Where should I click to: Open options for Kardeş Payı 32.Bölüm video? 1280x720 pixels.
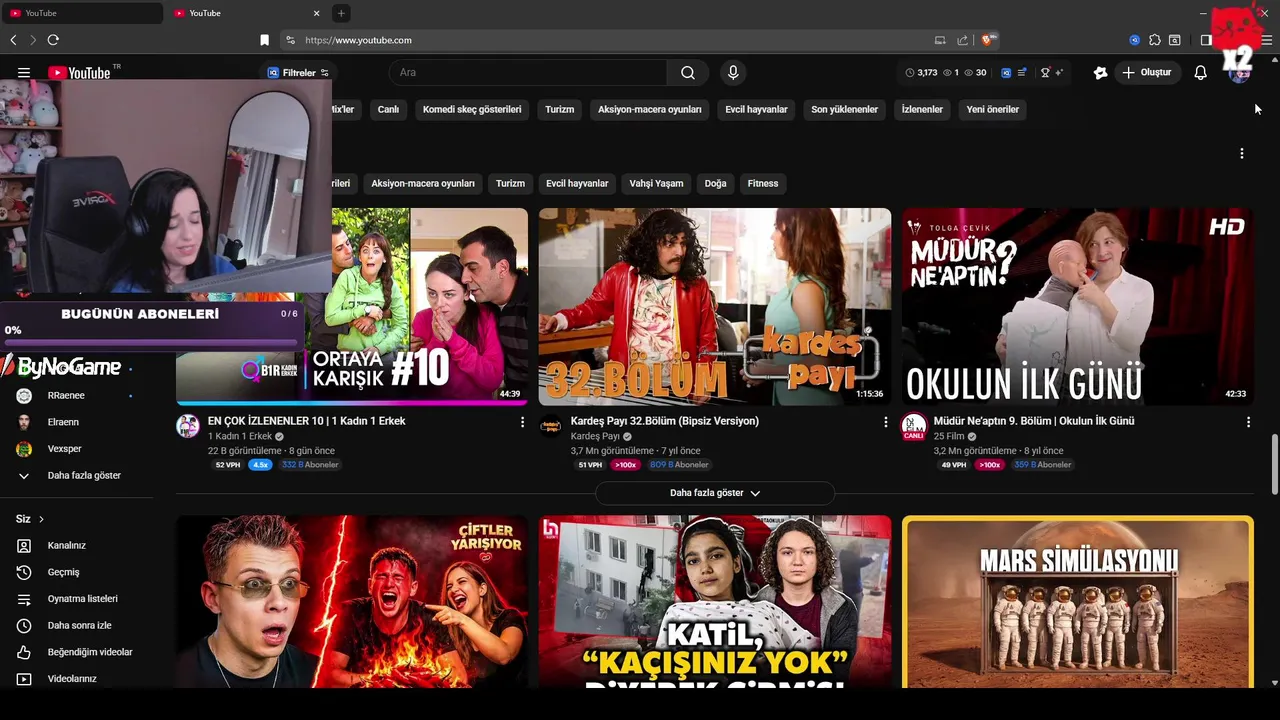click(885, 422)
